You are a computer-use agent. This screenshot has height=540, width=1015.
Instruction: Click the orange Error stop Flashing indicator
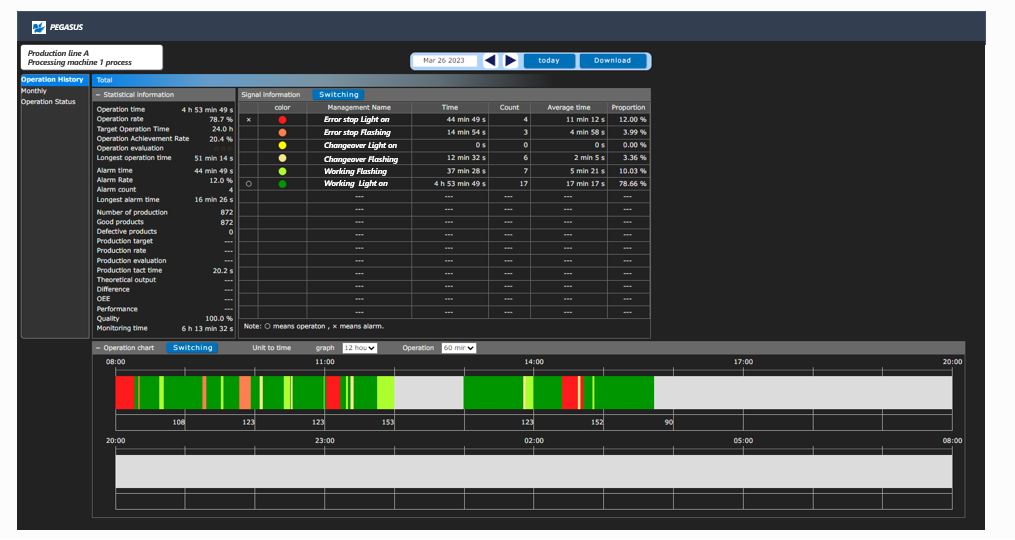tap(282, 133)
